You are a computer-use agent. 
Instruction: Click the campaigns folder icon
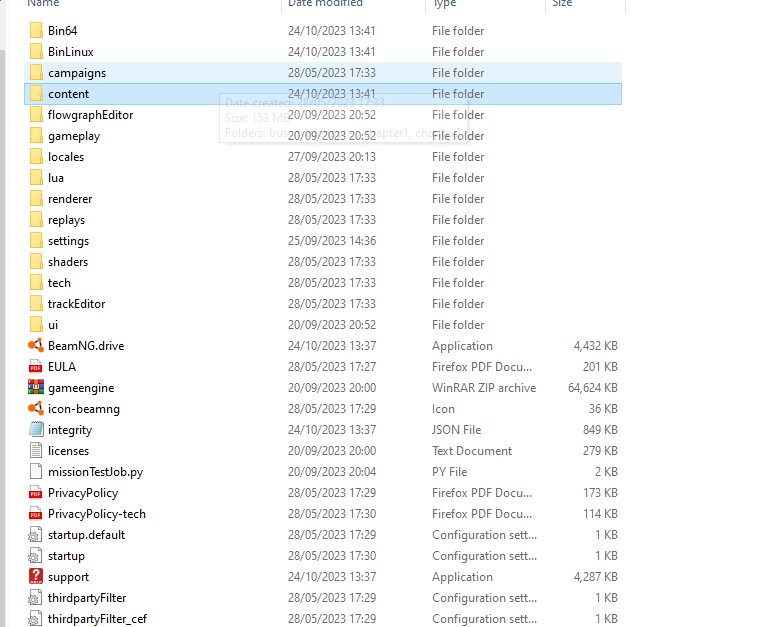[x=36, y=73]
